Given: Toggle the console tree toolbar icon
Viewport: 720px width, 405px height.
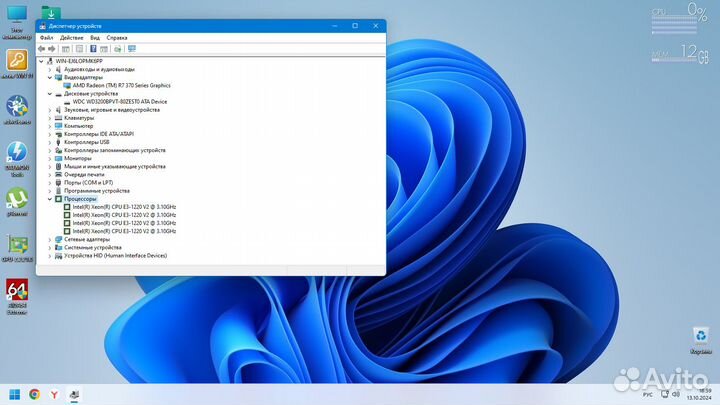Looking at the screenshot, I should click(x=66, y=49).
